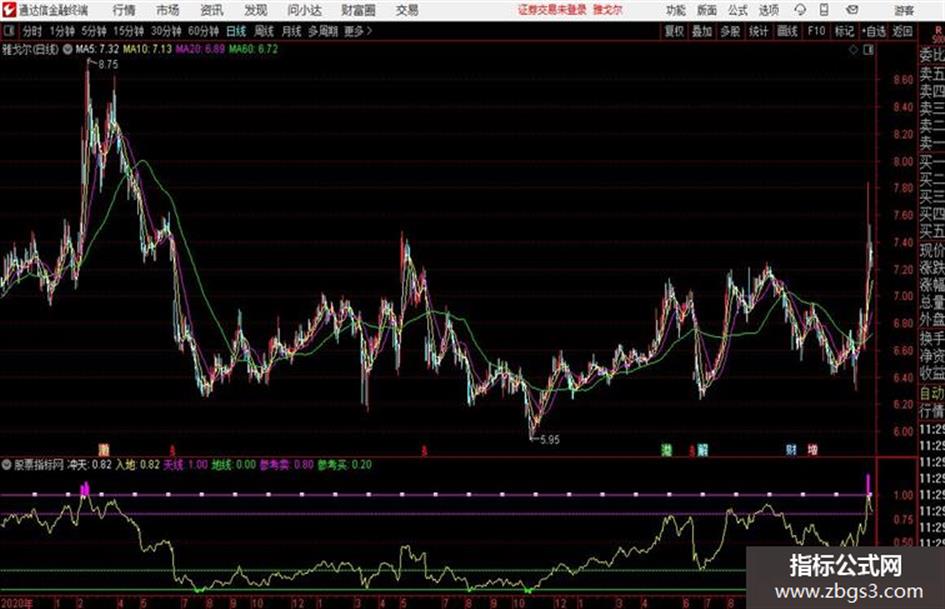The image size is (945, 609).
Task: Open the 选项 options menu
Action: tap(768, 10)
